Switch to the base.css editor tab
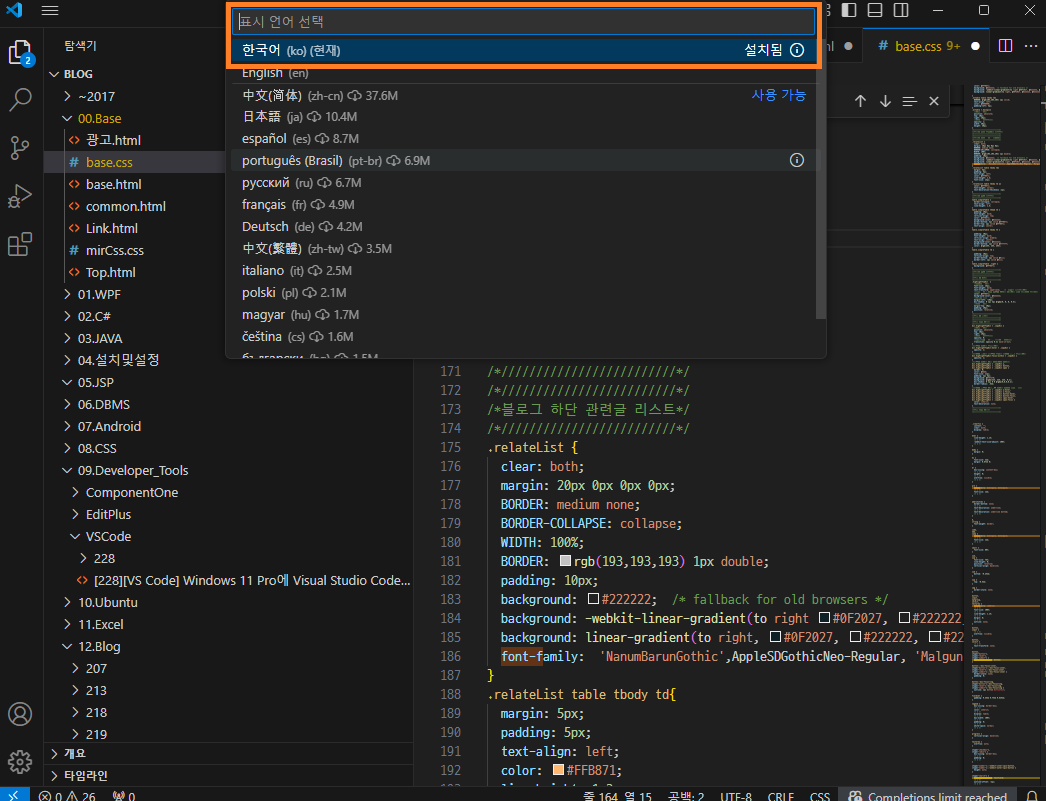The height and width of the screenshot is (801, 1046). click(927, 46)
